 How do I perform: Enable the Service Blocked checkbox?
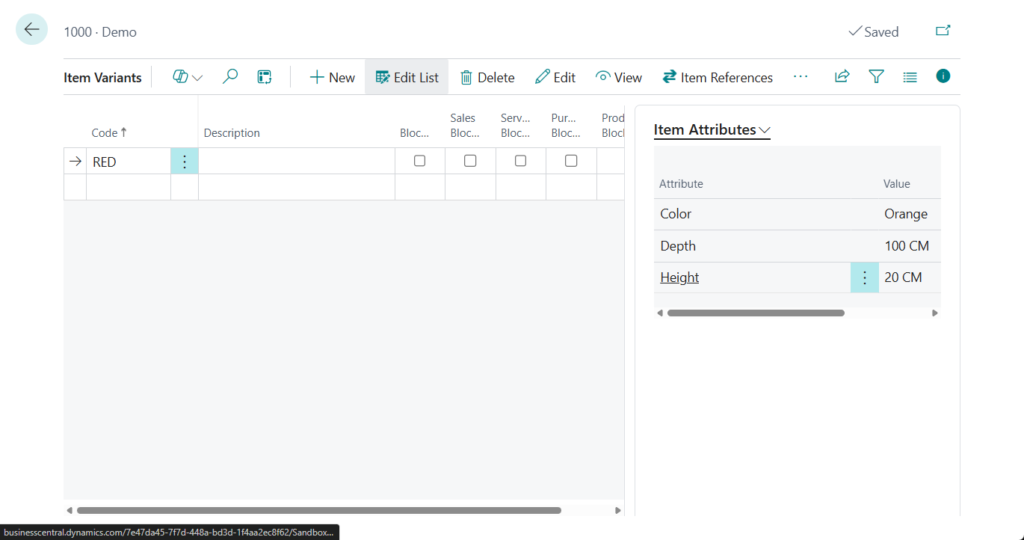click(x=520, y=161)
